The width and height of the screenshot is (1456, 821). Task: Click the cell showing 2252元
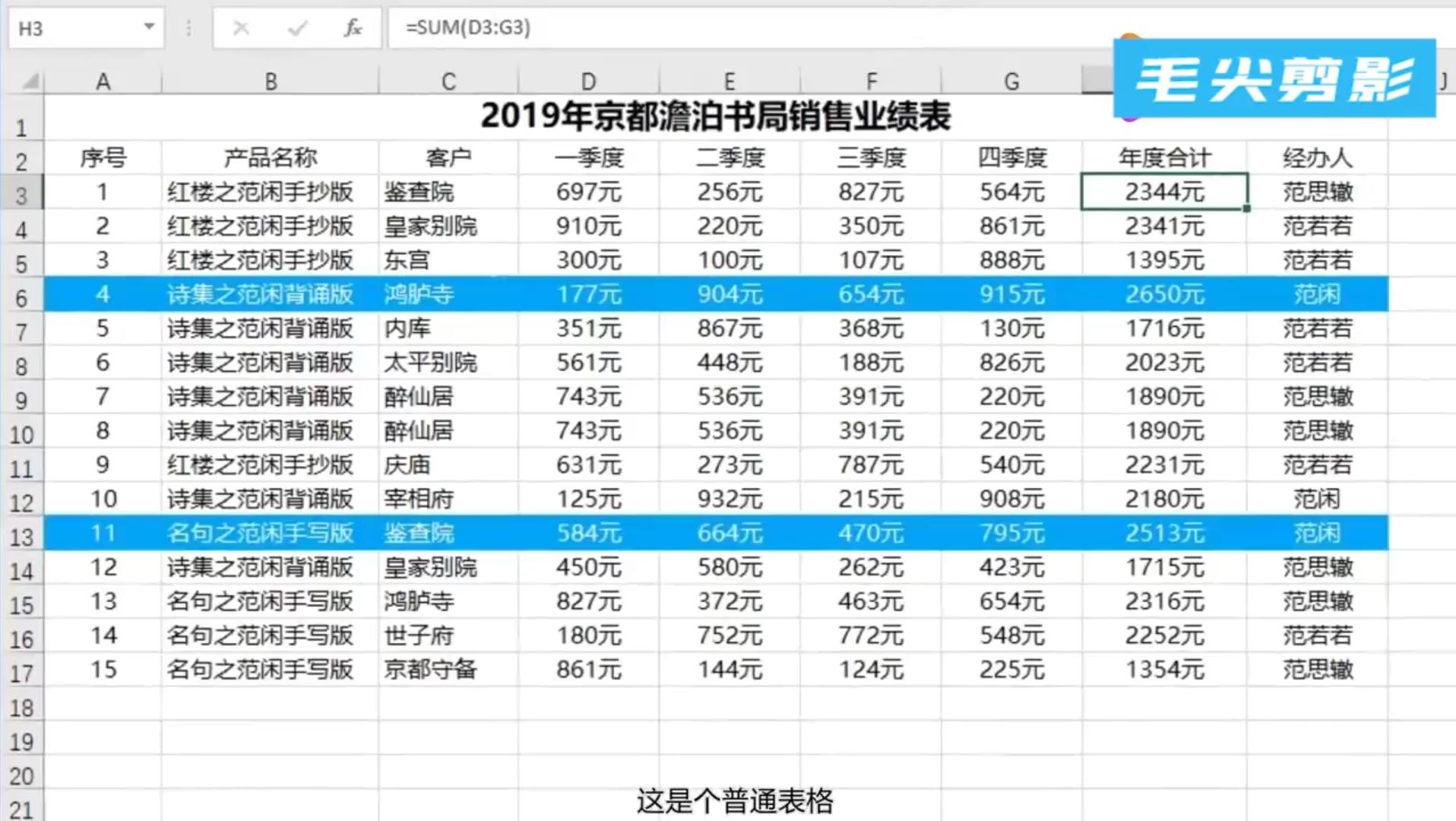(1164, 636)
